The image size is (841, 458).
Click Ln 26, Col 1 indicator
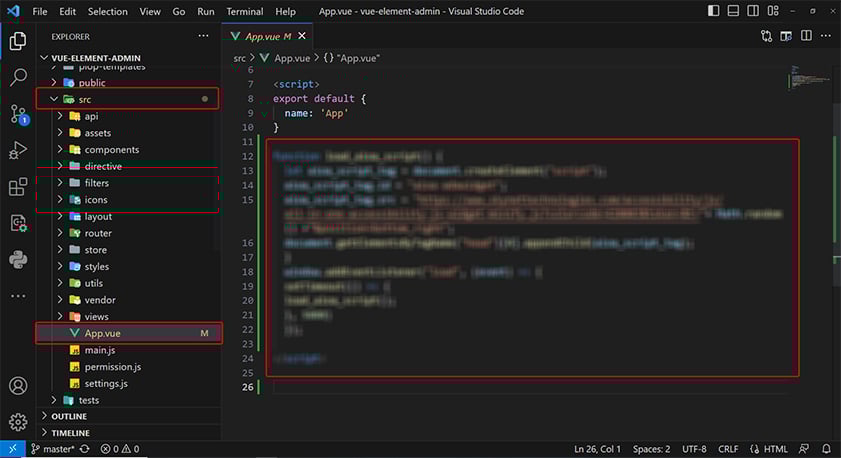point(597,449)
